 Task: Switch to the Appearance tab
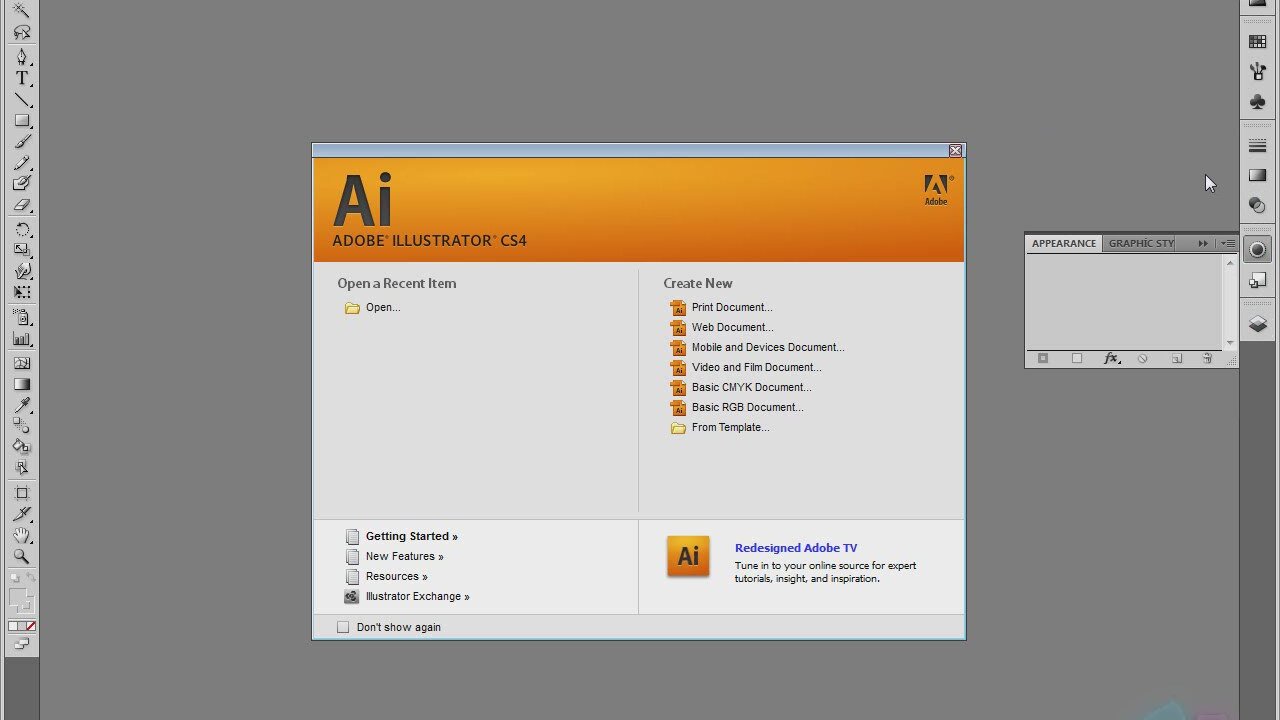click(1064, 243)
